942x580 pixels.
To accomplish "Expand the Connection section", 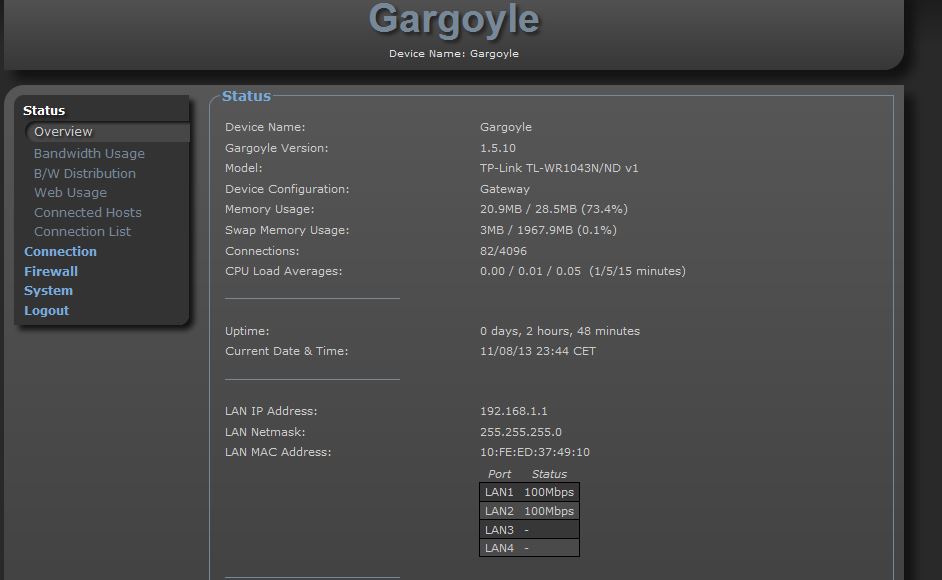I will (60, 251).
